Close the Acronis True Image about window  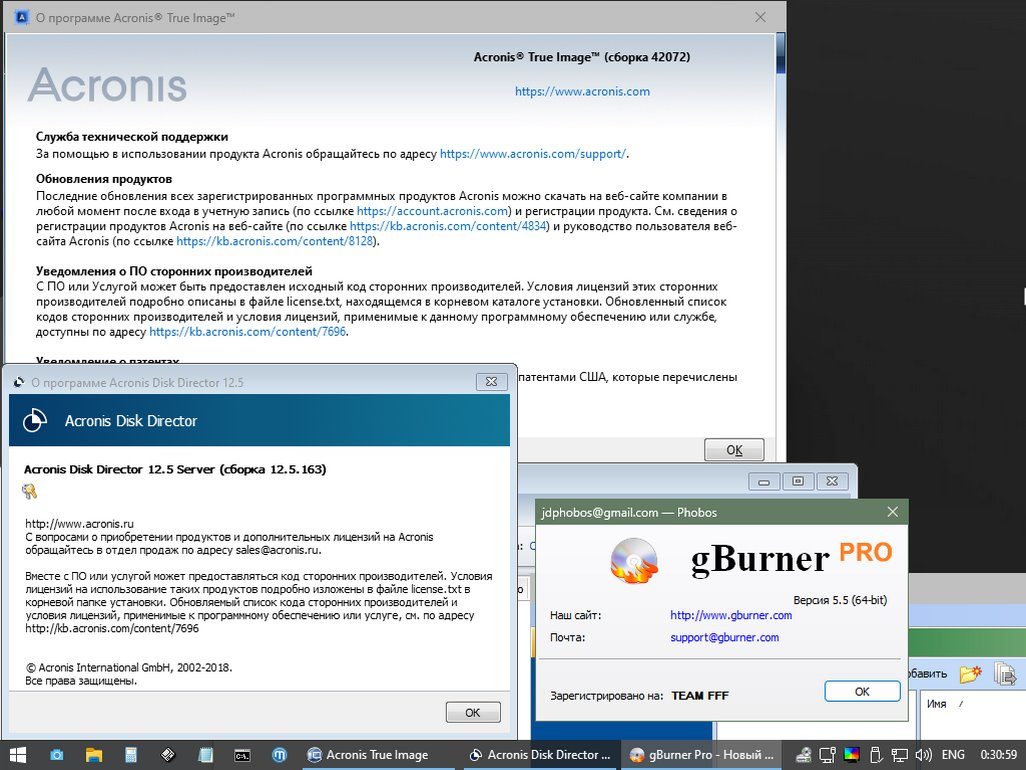coord(760,18)
